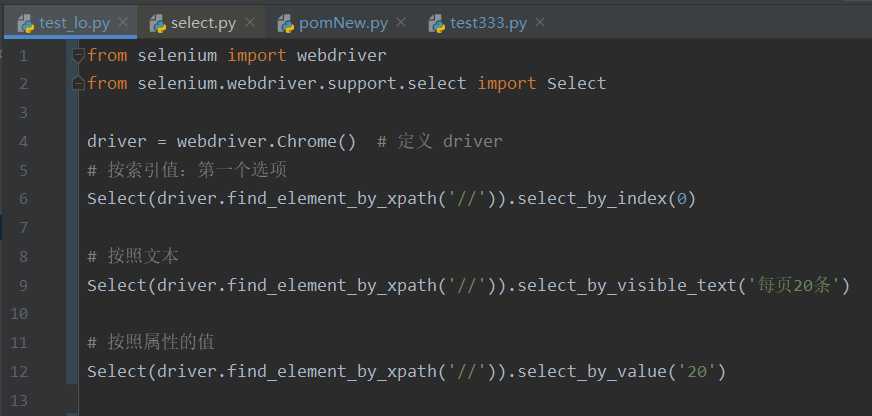
Task: Click the Select class name in the import line
Action: 576,84
